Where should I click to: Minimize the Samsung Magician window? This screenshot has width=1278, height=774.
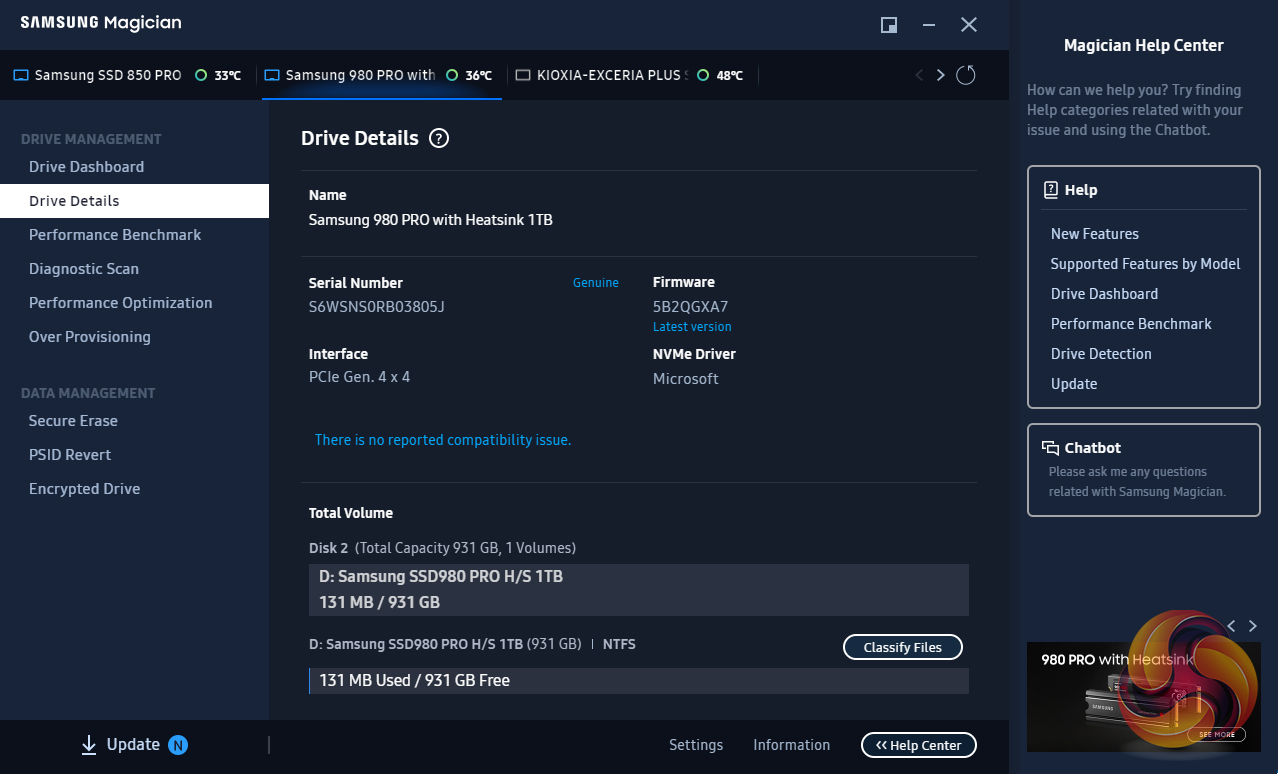930,25
